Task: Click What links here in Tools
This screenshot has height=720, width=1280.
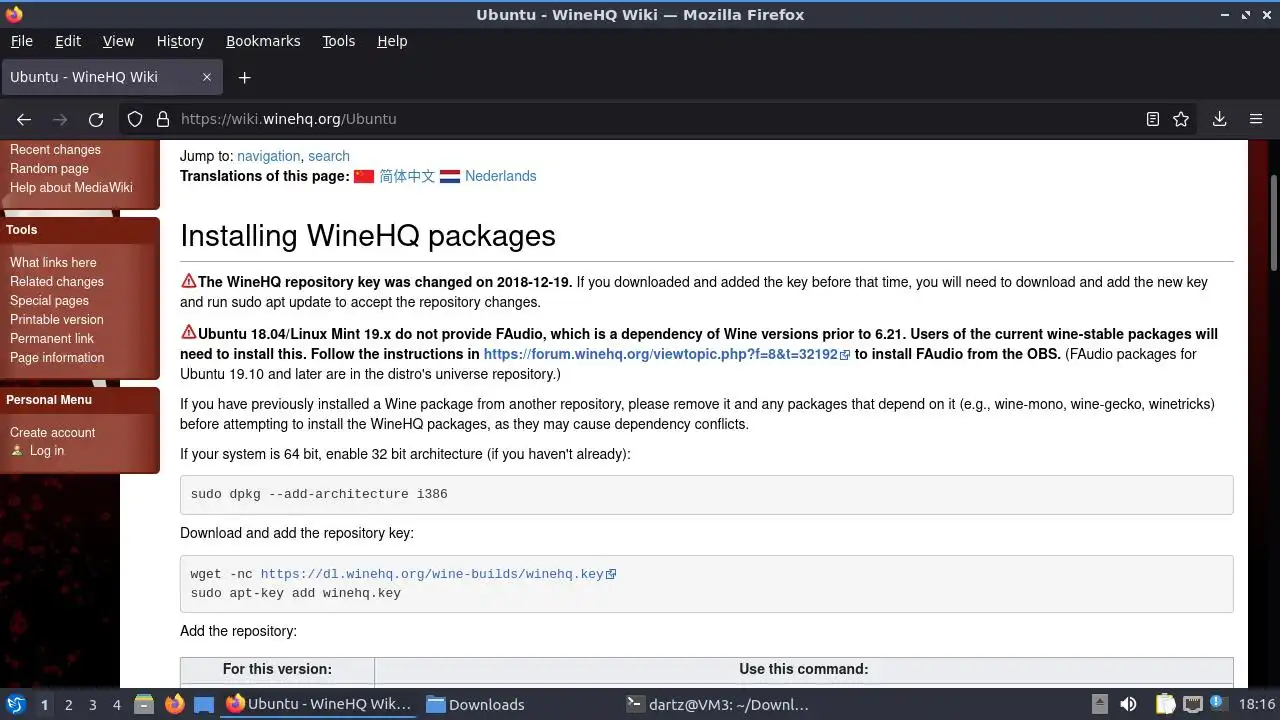Action: click(x=53, y=263)
